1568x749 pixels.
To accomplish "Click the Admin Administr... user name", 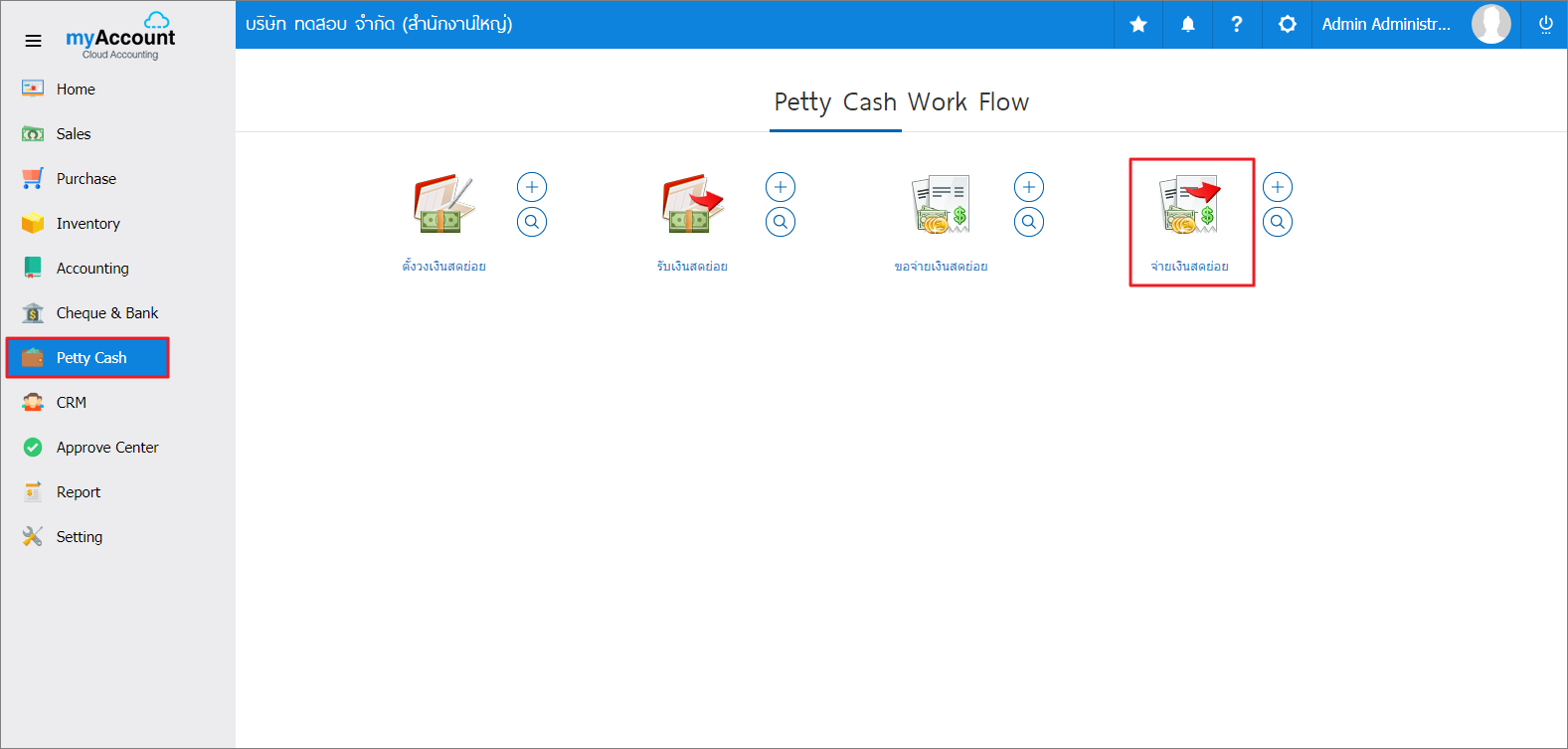I will [1386, 24].
